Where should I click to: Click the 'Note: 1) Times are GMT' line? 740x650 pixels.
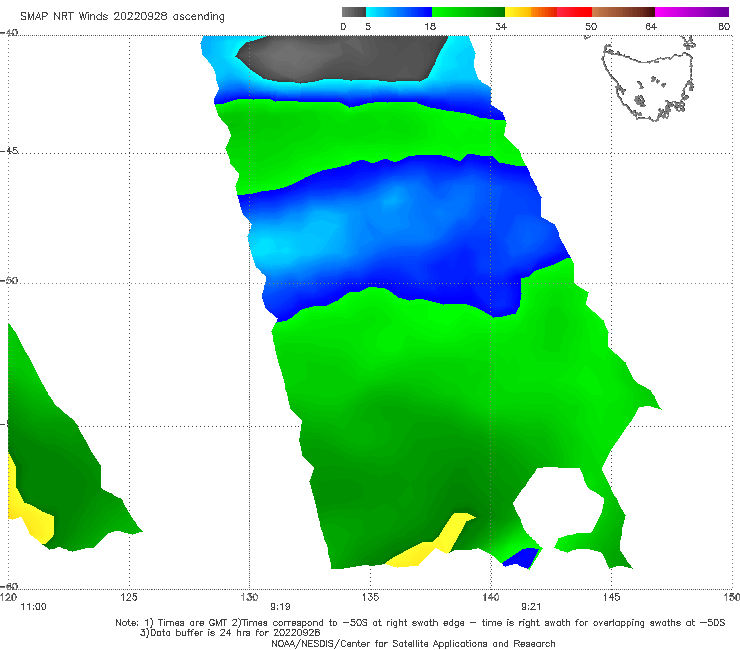[x=420, y=623]
